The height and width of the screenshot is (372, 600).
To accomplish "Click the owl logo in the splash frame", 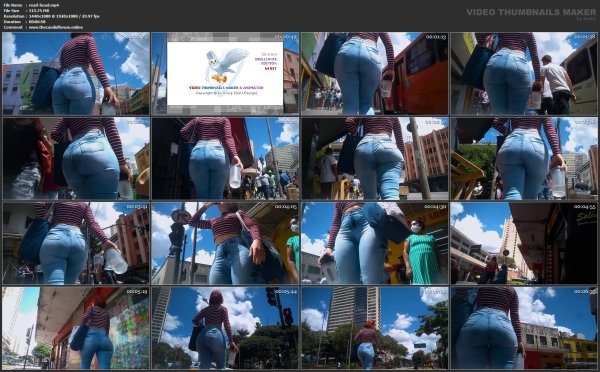I will coord(225,65).
